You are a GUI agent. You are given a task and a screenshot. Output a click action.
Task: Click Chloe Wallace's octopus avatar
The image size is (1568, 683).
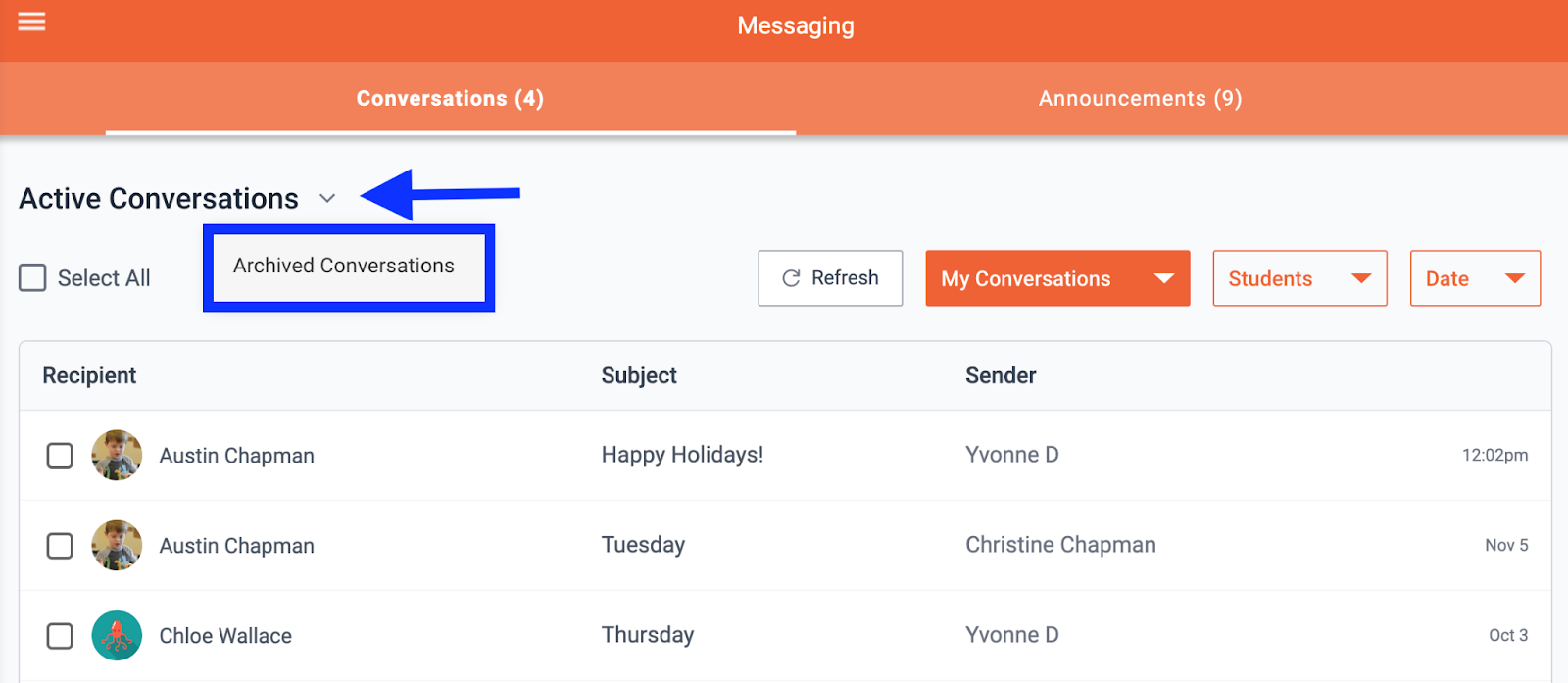pos(117,635)
